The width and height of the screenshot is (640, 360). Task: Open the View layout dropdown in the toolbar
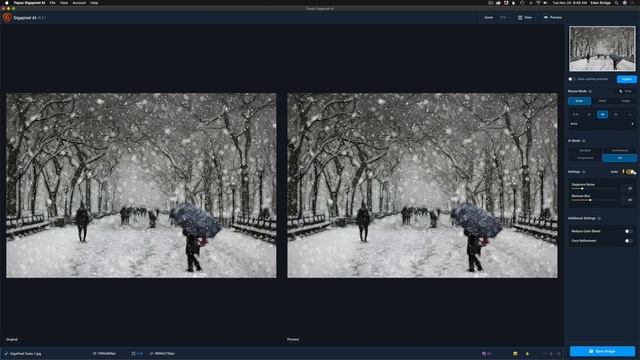tap(526, 18)
